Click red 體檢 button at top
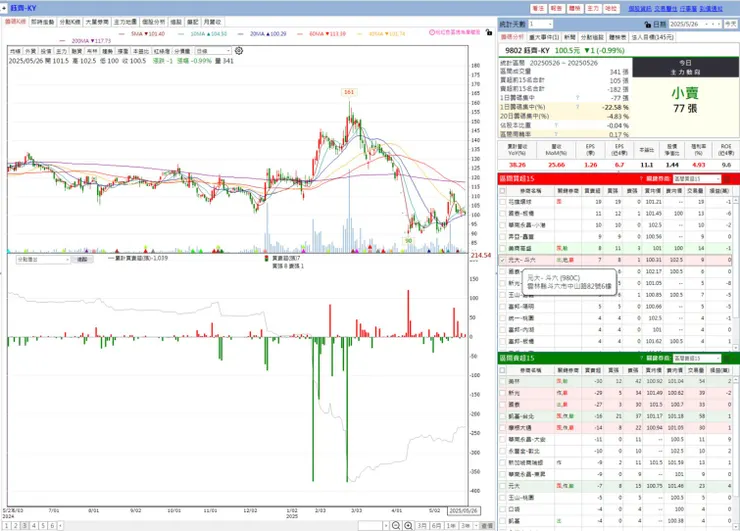The image size is (740, 531). click(x=574, y=8)
